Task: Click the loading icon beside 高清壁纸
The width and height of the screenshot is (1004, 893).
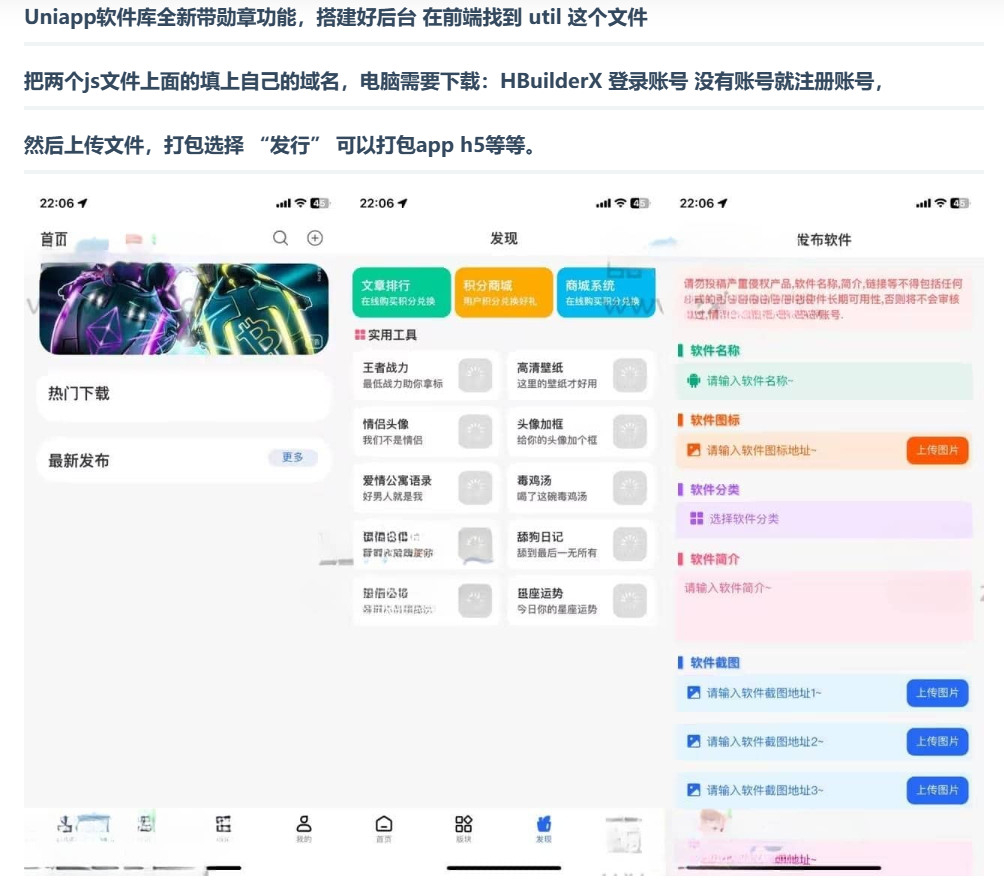Action: coord(630,375)
